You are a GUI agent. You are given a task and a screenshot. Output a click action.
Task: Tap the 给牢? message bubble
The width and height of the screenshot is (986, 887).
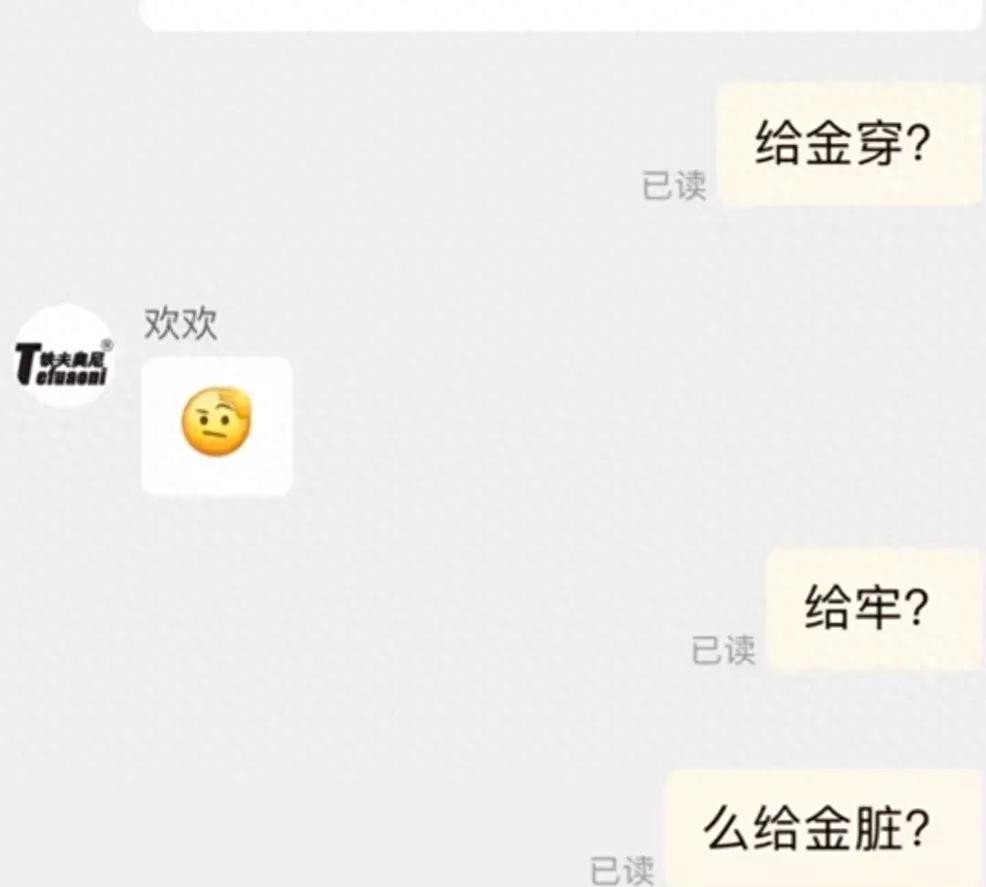(875, 609)
